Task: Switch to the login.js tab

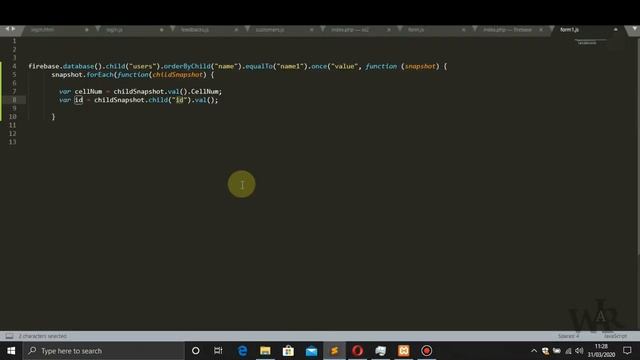Action: pyautogui.click(x=114, y=30)
